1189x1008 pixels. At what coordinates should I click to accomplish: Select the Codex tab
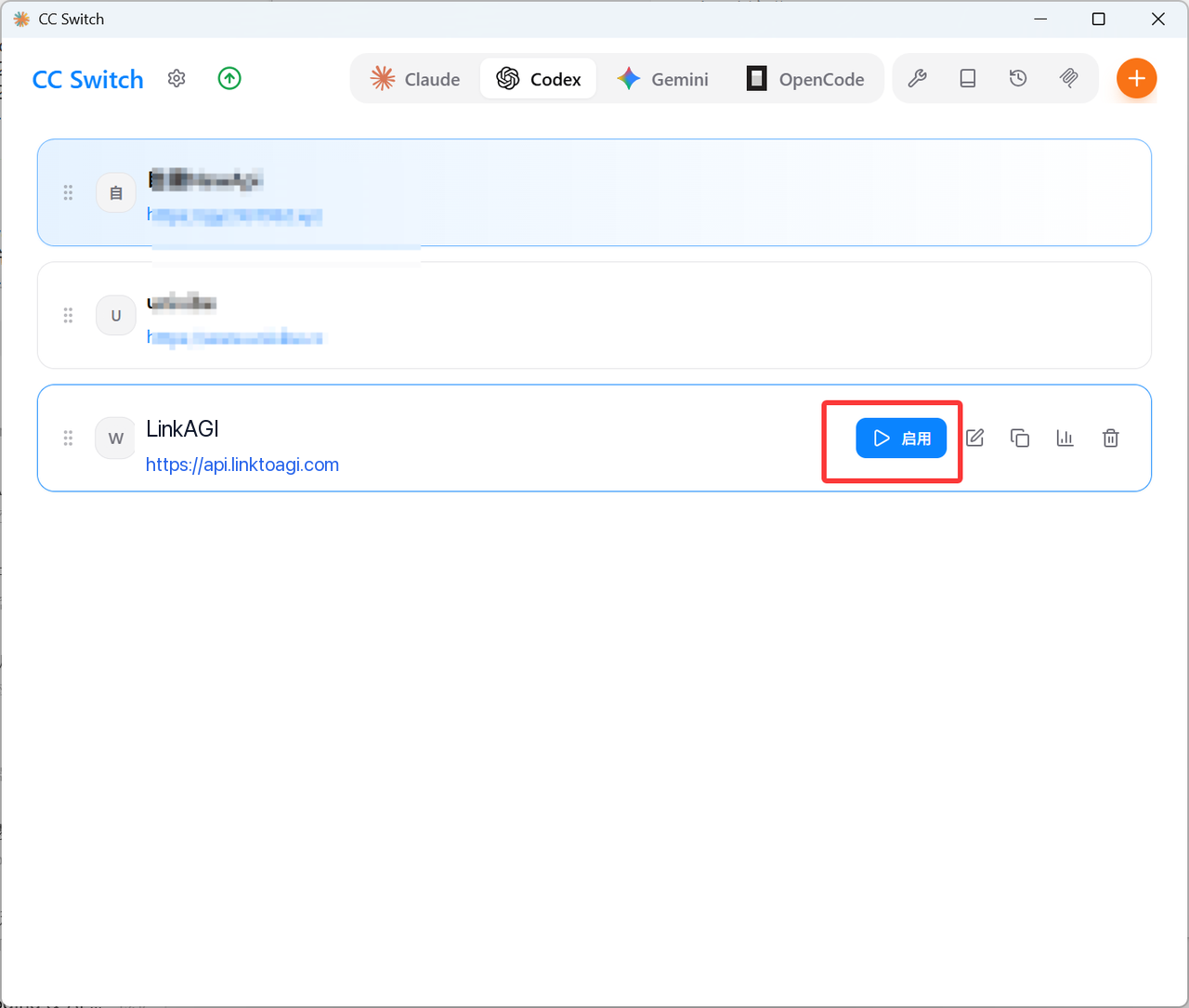[x=539, y=79]
